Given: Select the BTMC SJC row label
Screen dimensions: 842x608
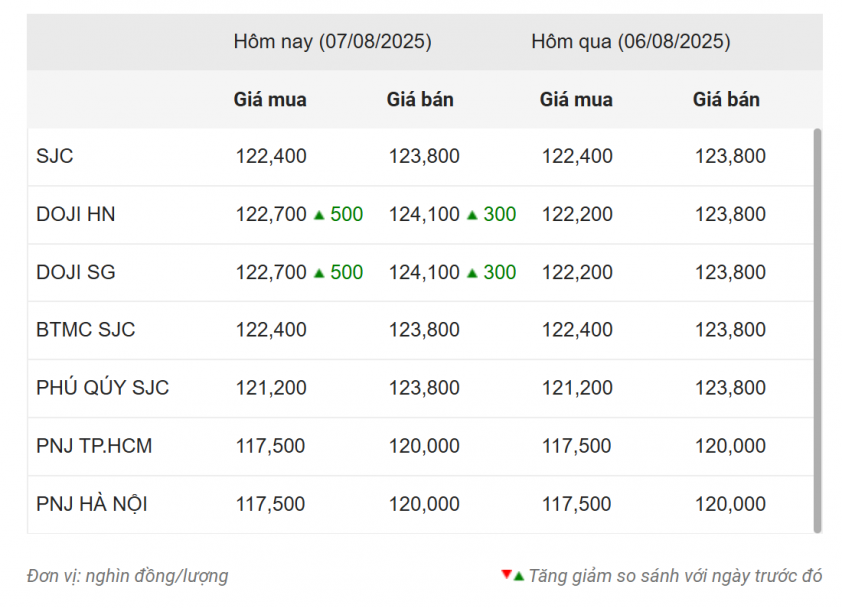Looking at the screenshot, I should (85, 330).
